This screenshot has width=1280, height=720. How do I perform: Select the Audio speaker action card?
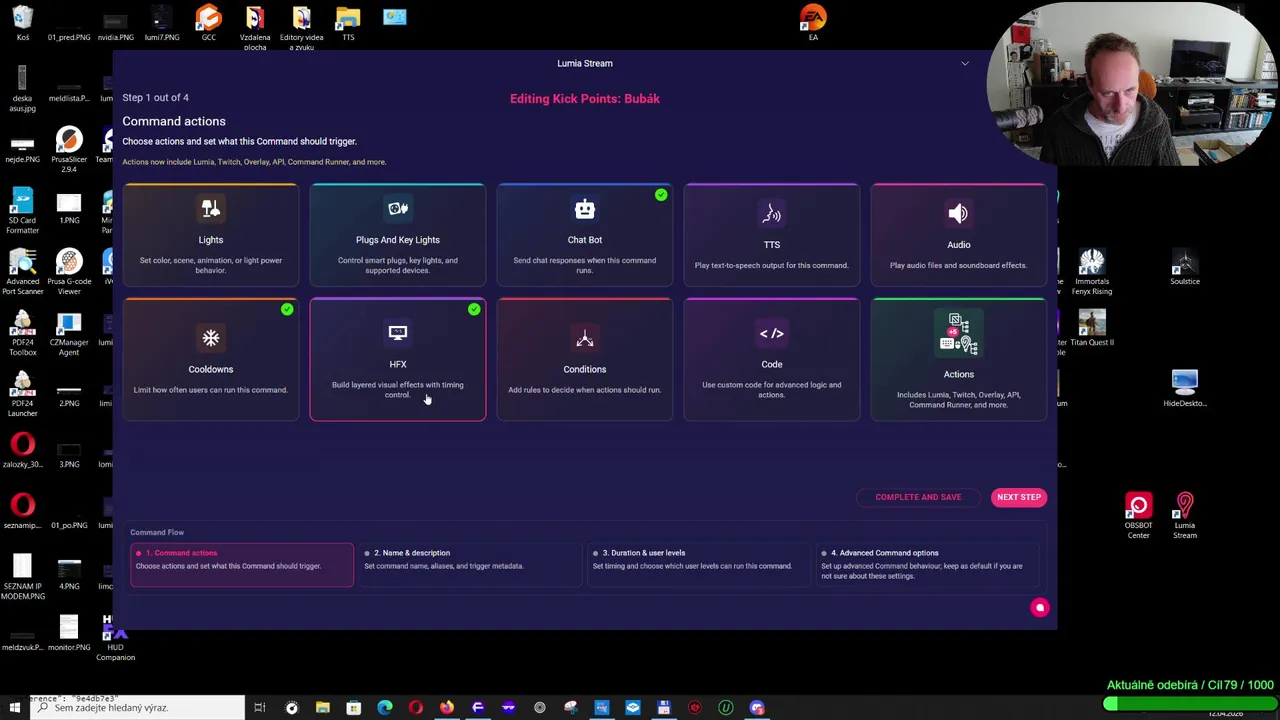point(958,234)
